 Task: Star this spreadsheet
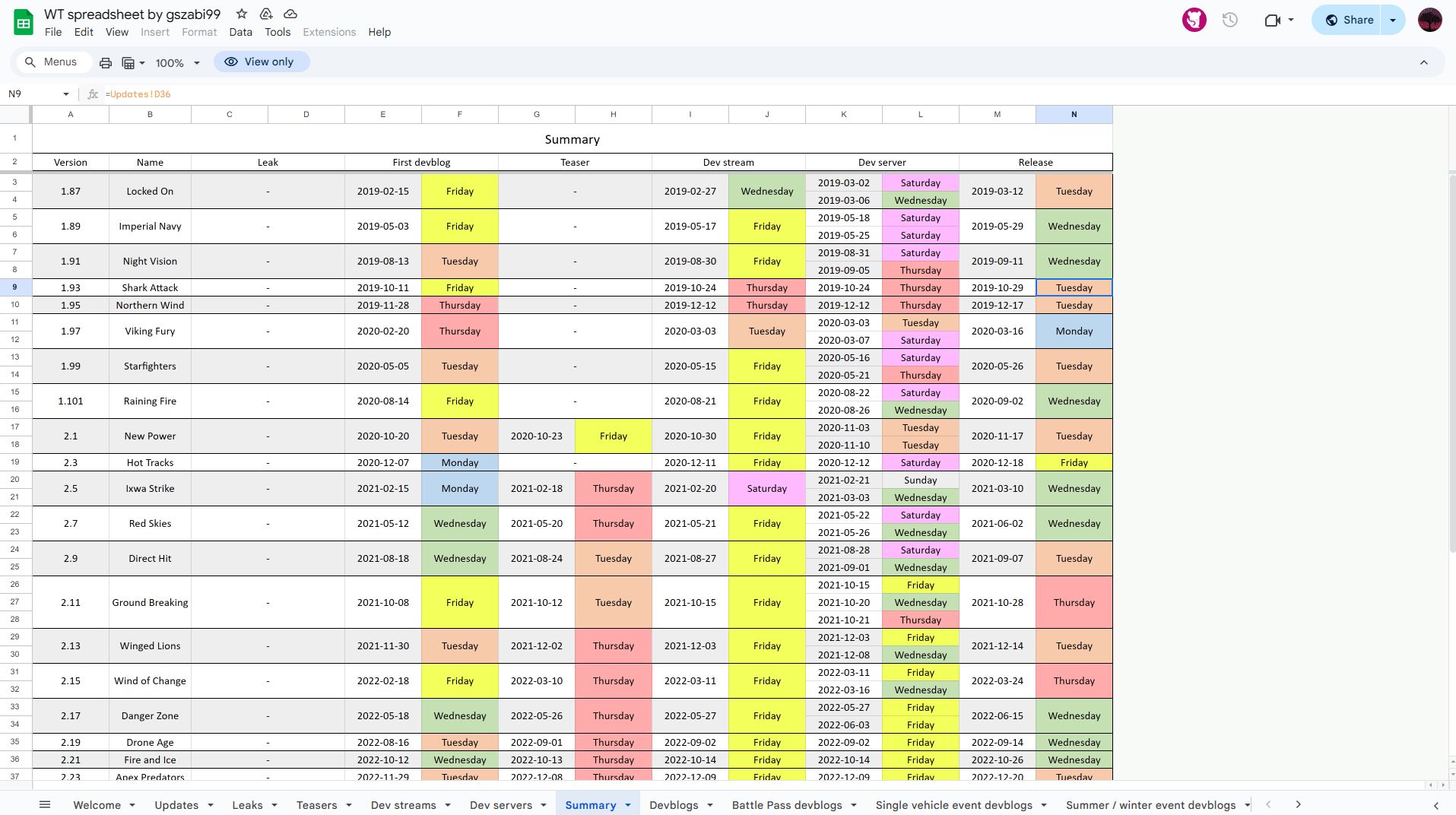[242, 14]
